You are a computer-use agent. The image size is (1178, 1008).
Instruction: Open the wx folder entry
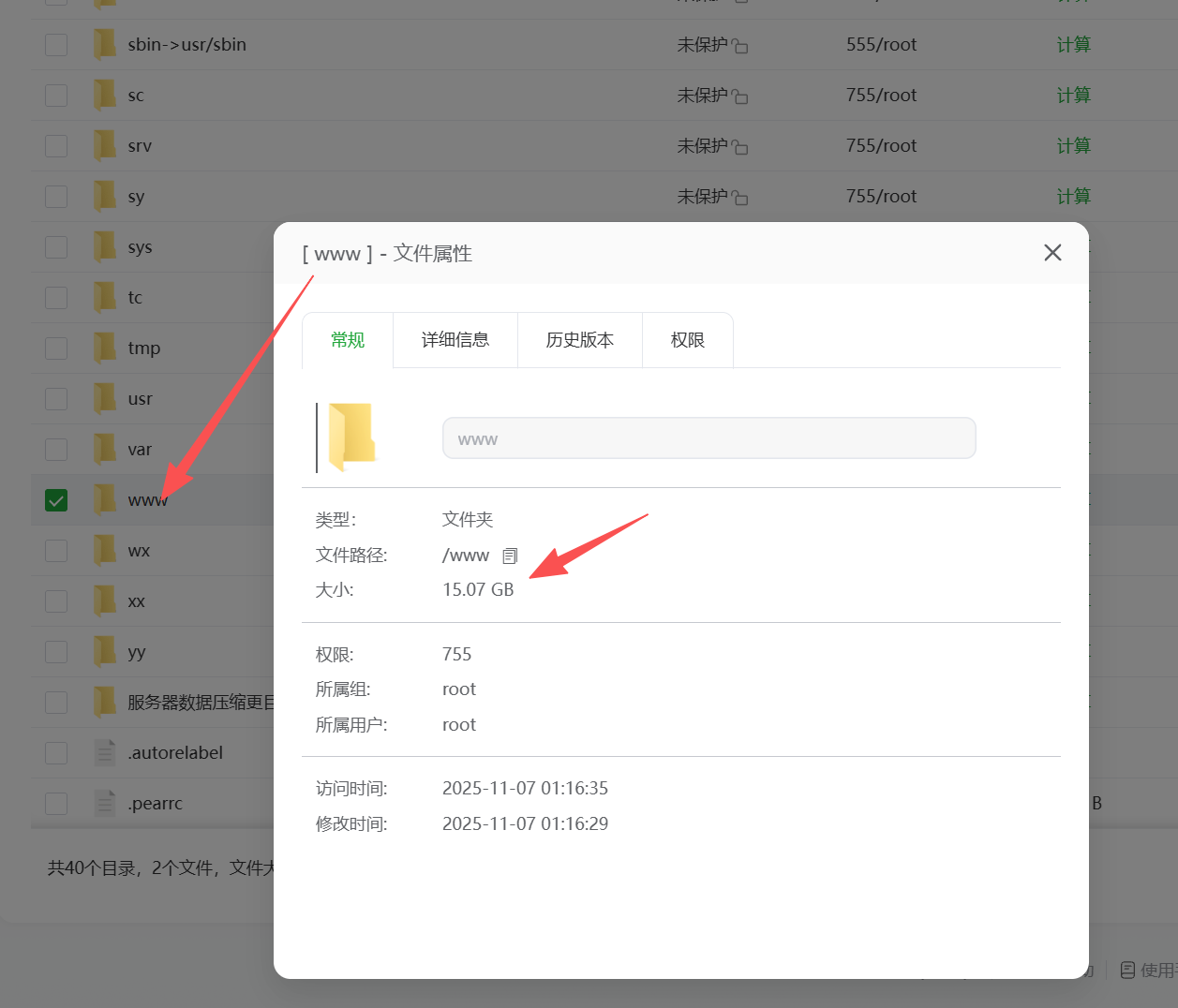click(137, 550)
